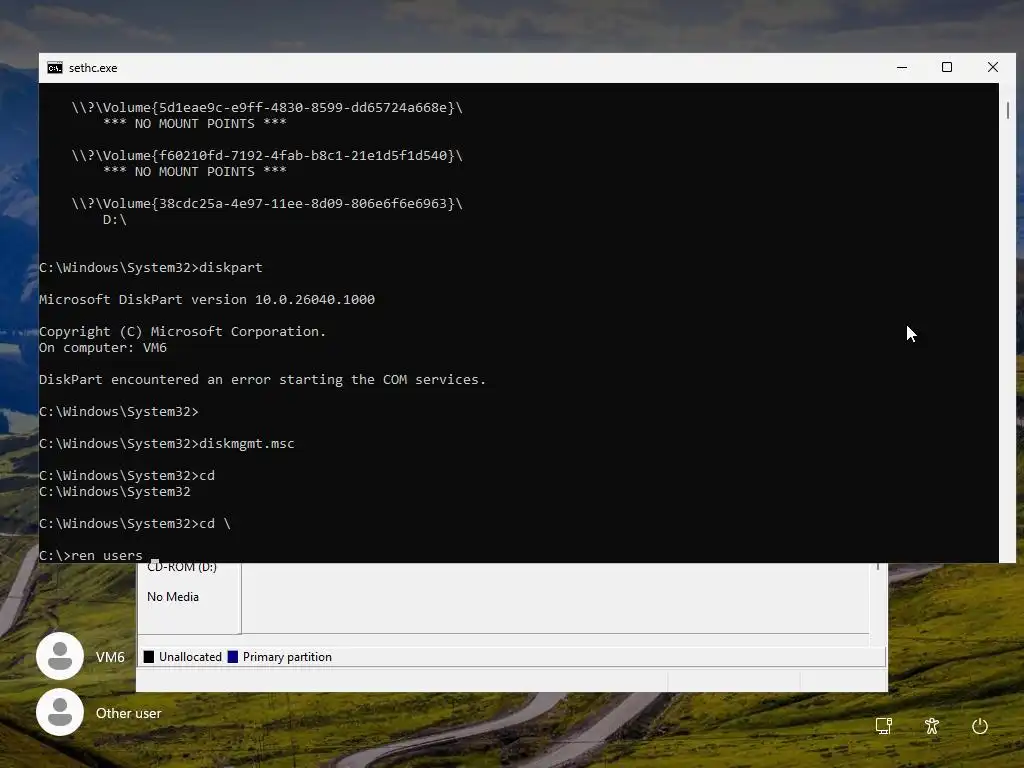The width and height of the screenshot is (1024, 768).
Task: Click the Volume{f60210fd...} line
Action: (x=267, y=155)
